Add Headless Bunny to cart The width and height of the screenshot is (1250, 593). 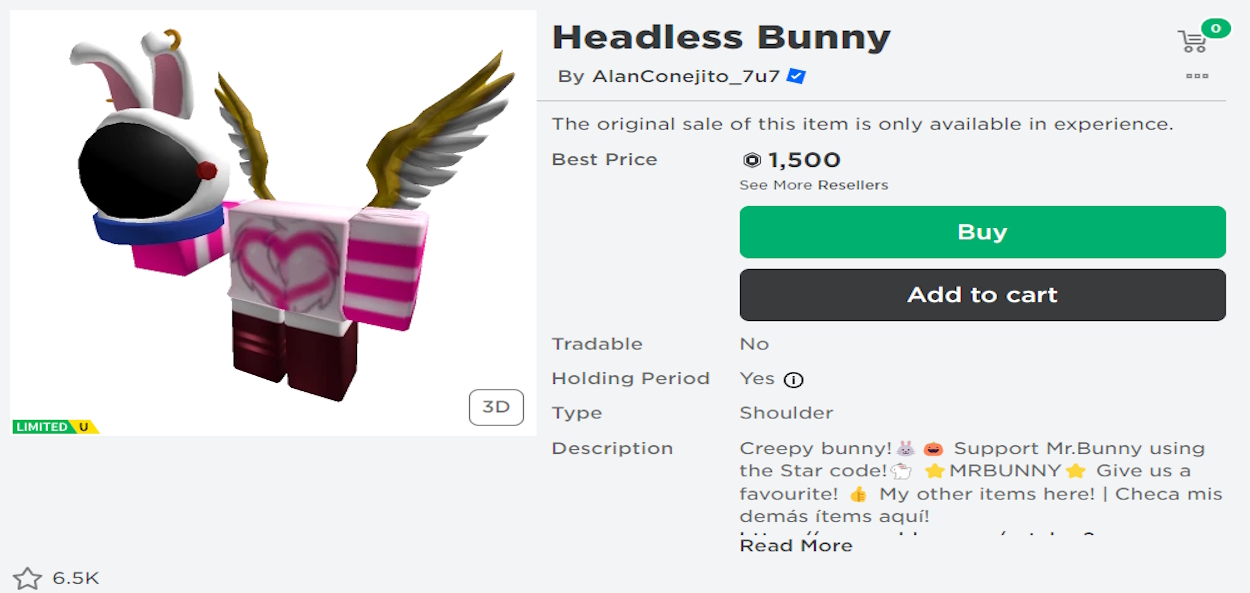click(x=982, y=294)
